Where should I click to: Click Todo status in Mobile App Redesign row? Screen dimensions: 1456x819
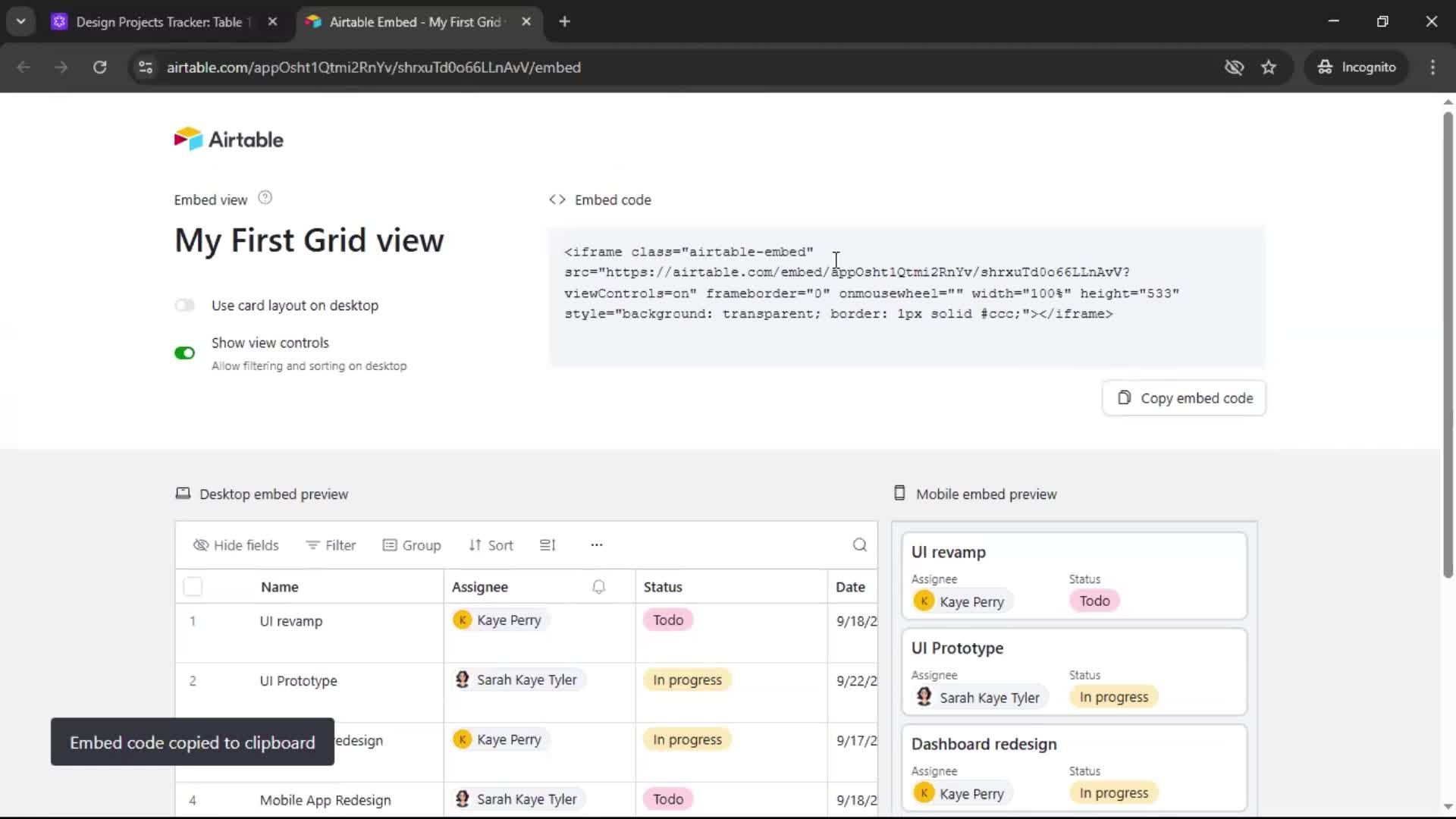coord(668,799)
